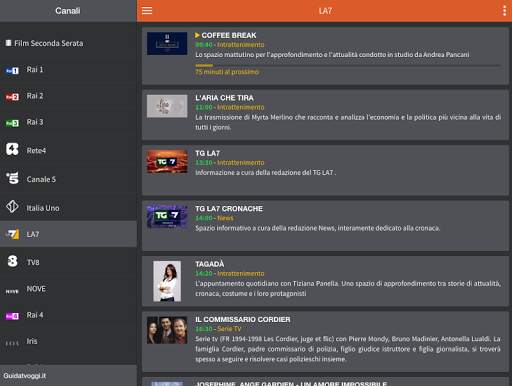Viewport: 512px width, 386px height.
Task: Click the TV8 channel logo
Action: 12,261
